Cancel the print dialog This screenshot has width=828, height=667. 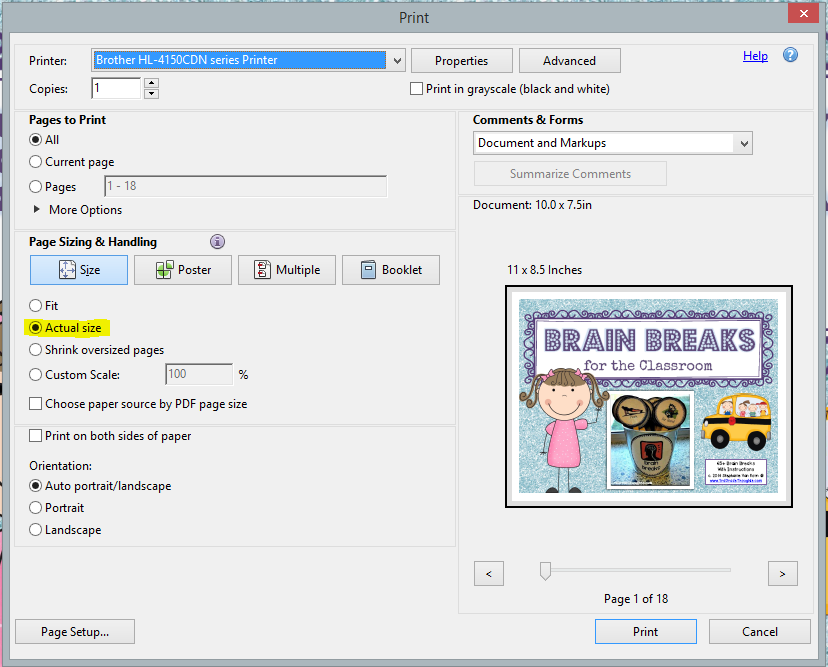759,632
